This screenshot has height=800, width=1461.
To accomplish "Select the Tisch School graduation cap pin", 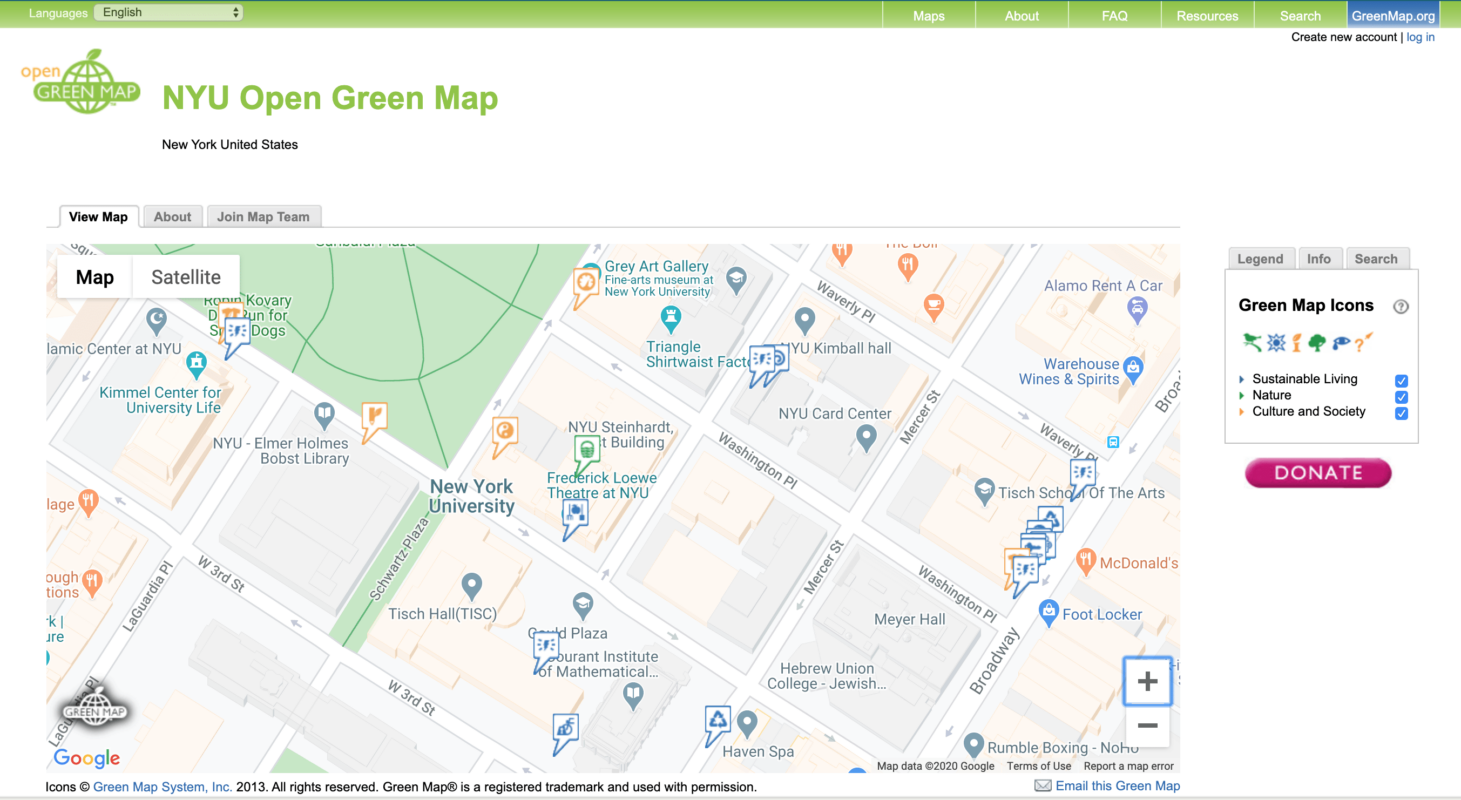I will point(985,490).
